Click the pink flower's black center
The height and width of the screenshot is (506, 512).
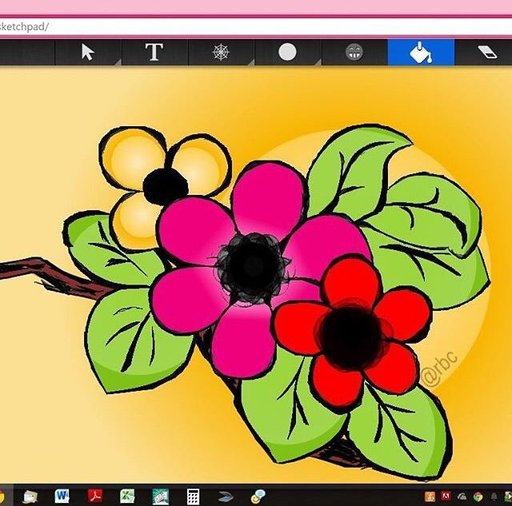252,267
